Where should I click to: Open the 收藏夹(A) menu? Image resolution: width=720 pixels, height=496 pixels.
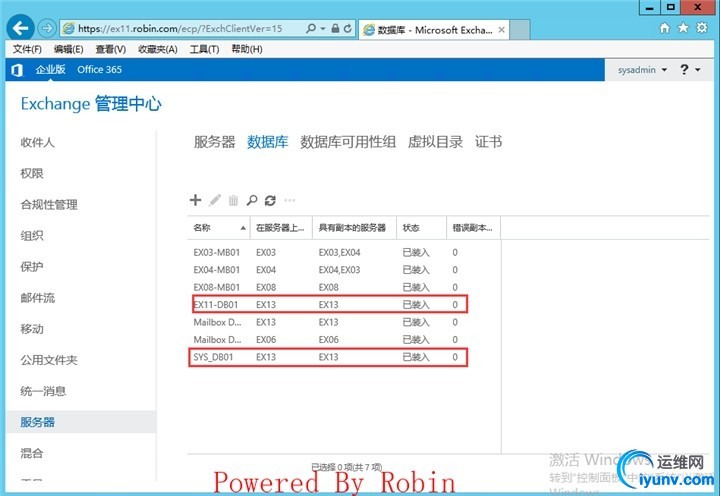pyautogui.click(x=158, y=49)
